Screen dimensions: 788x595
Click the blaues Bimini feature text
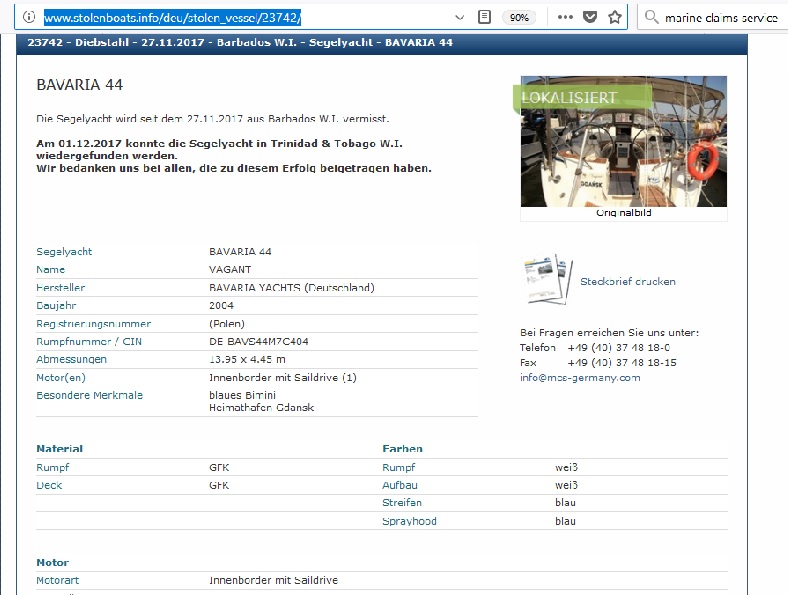click(x=242, y=395)
